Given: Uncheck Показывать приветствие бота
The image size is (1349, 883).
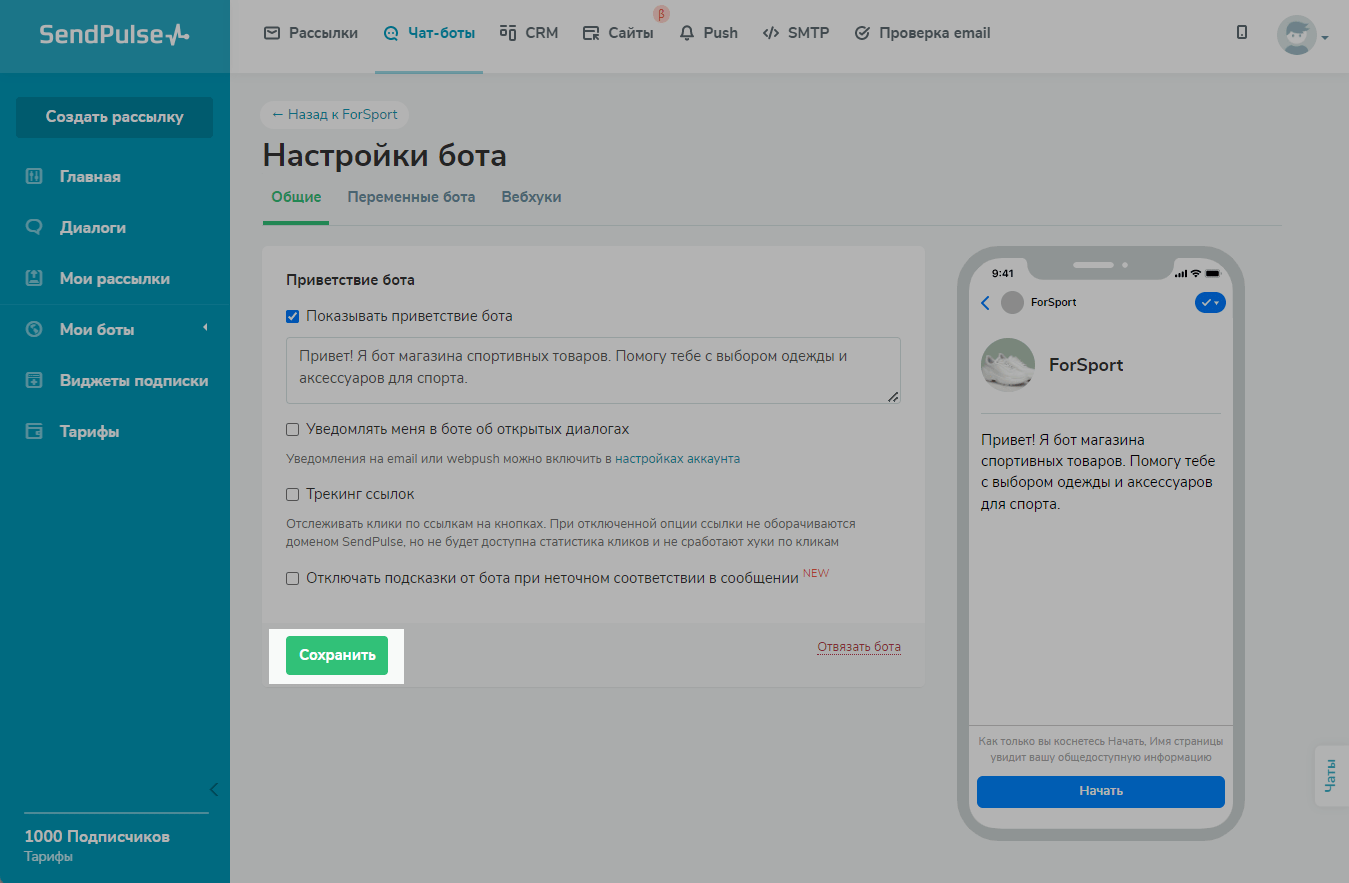Looking at the screenshot, I should click(x=293, y=316).
